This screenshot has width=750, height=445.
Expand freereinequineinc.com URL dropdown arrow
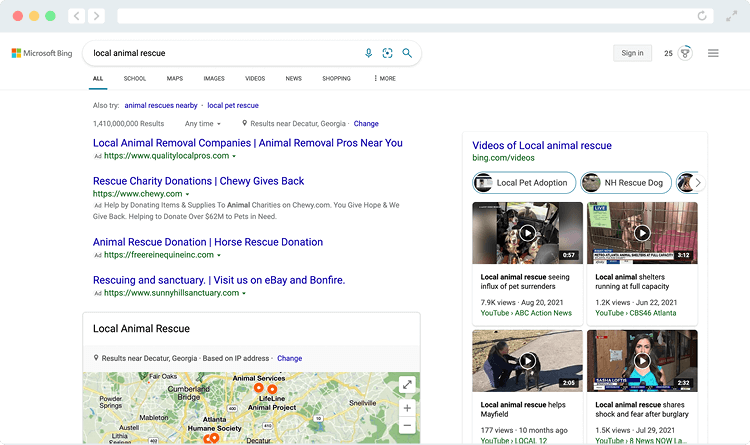tap(219, 256)
